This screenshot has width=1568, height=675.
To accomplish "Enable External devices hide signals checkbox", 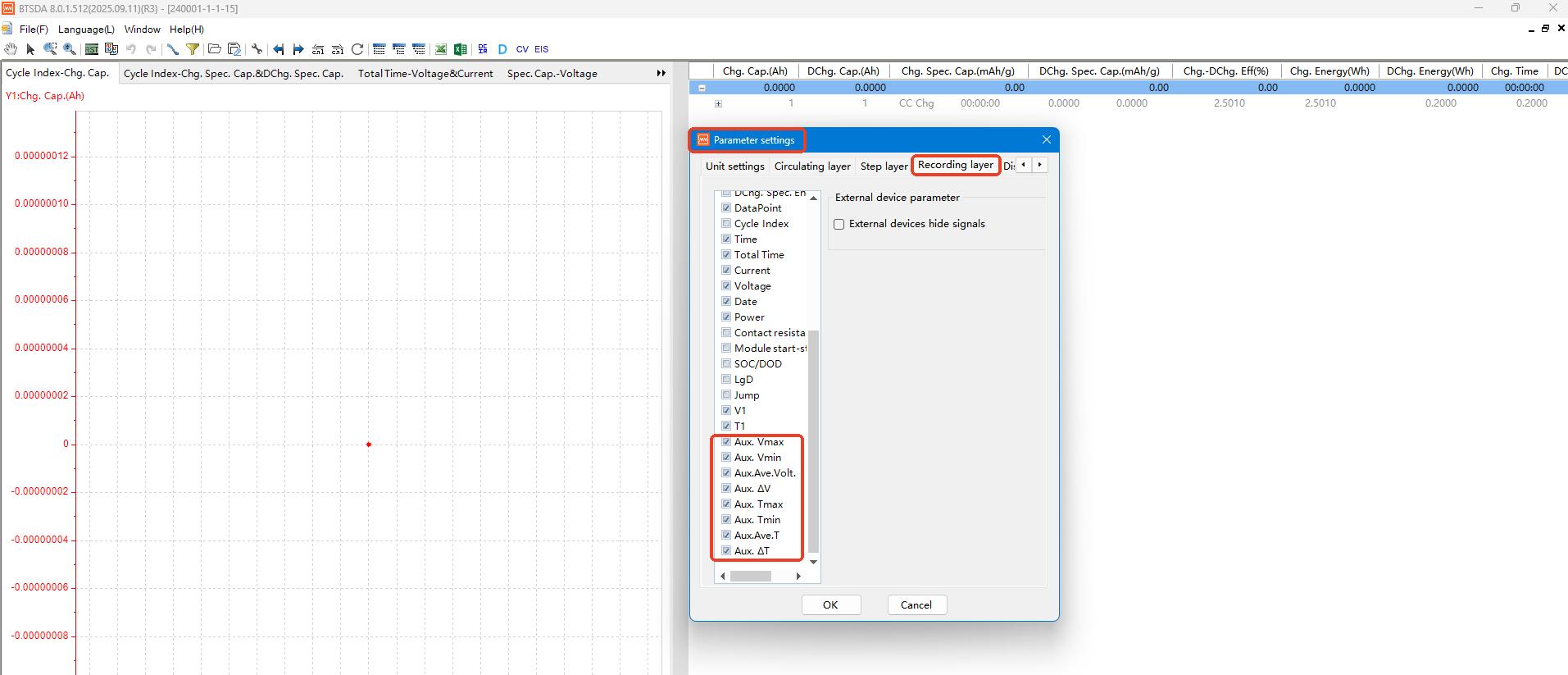I will pyautogui.click(x=839, y=224).
